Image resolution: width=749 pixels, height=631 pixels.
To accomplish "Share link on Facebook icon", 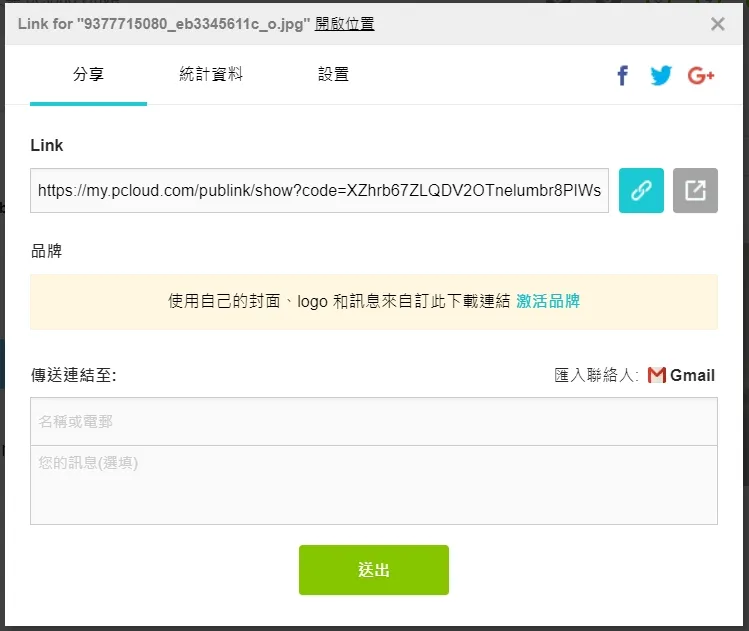I will pyautogui.click(x=622, y=75).
